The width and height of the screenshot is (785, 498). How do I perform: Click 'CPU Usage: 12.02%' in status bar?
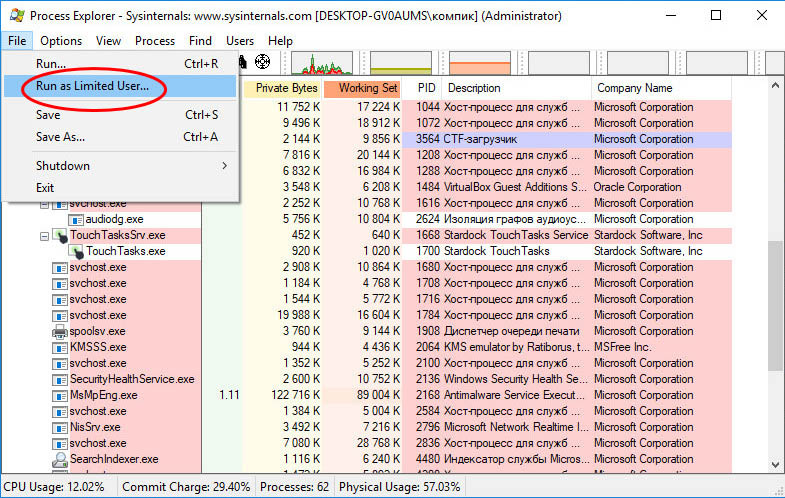click(x=54, y=487)
